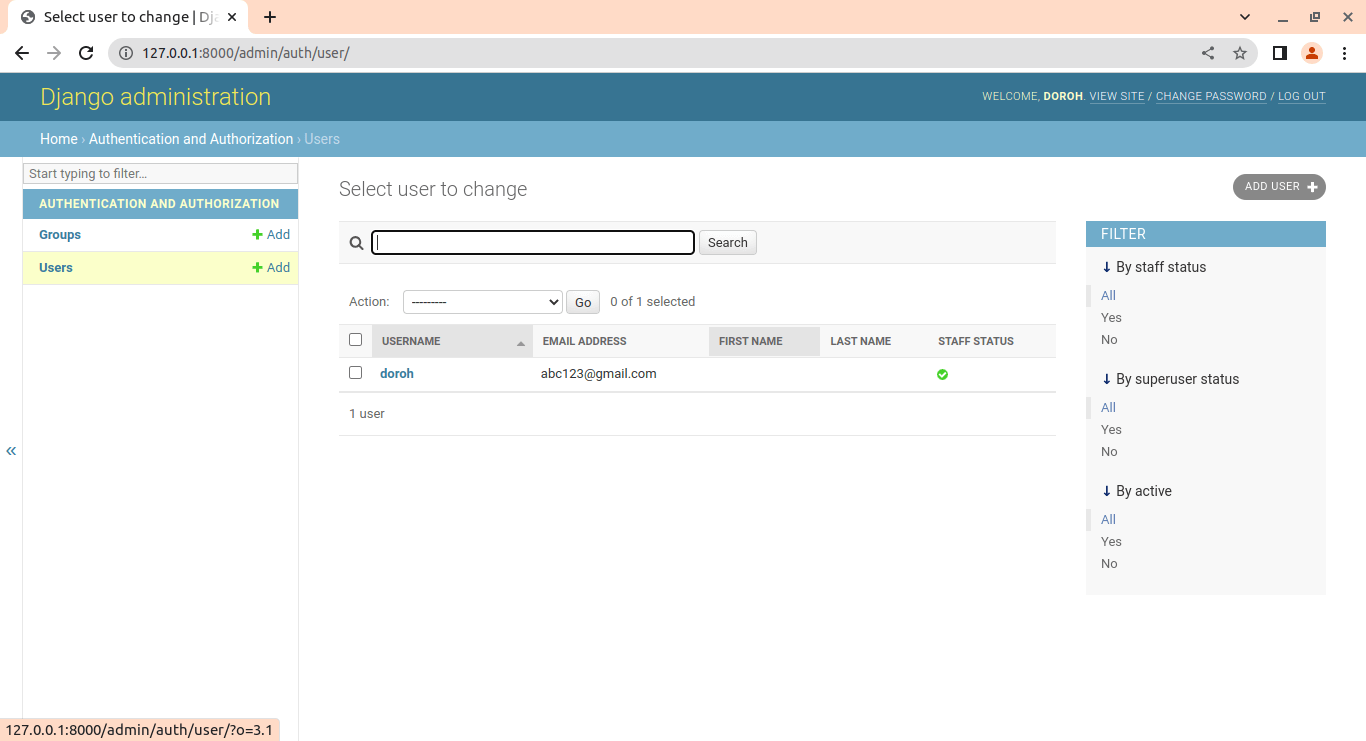Bookmark this page with star icon
This screenshot has width=1366, height=741.
tap(1240, 53)
